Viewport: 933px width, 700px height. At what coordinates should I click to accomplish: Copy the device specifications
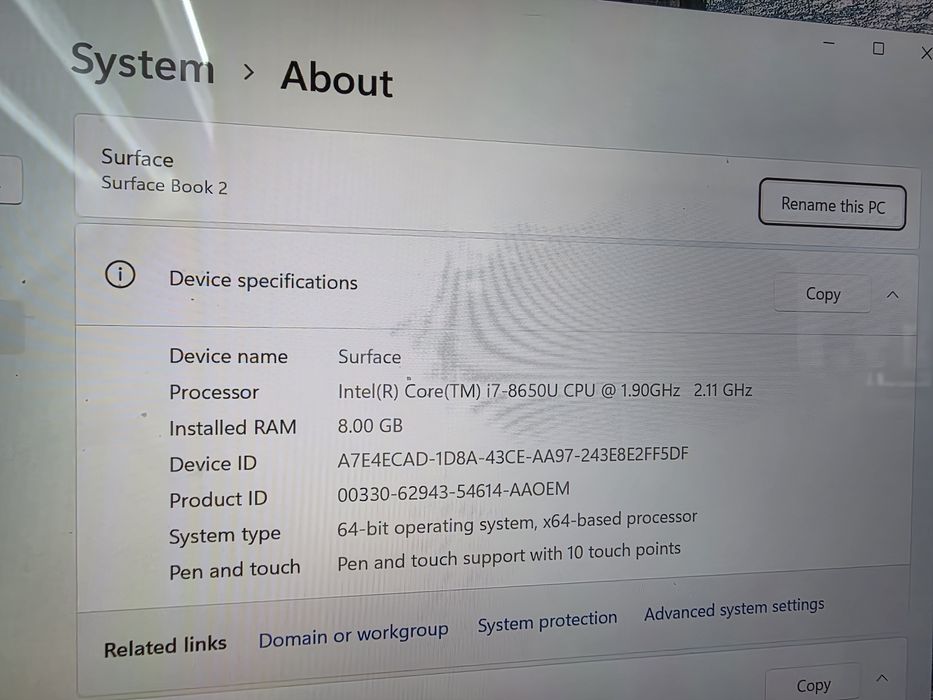pos(822,293)
